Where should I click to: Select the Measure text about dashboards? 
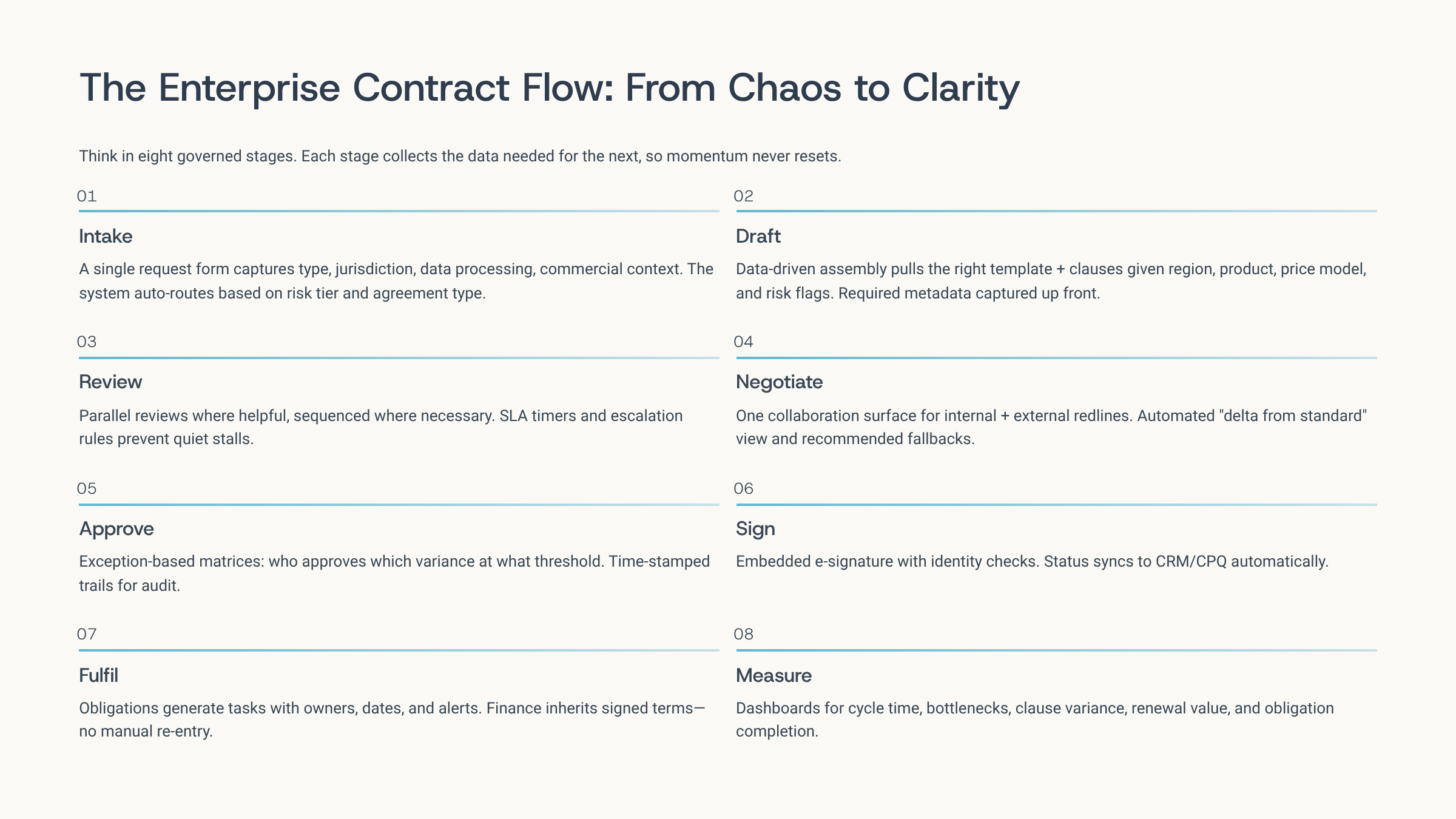tap(1034, 720)
